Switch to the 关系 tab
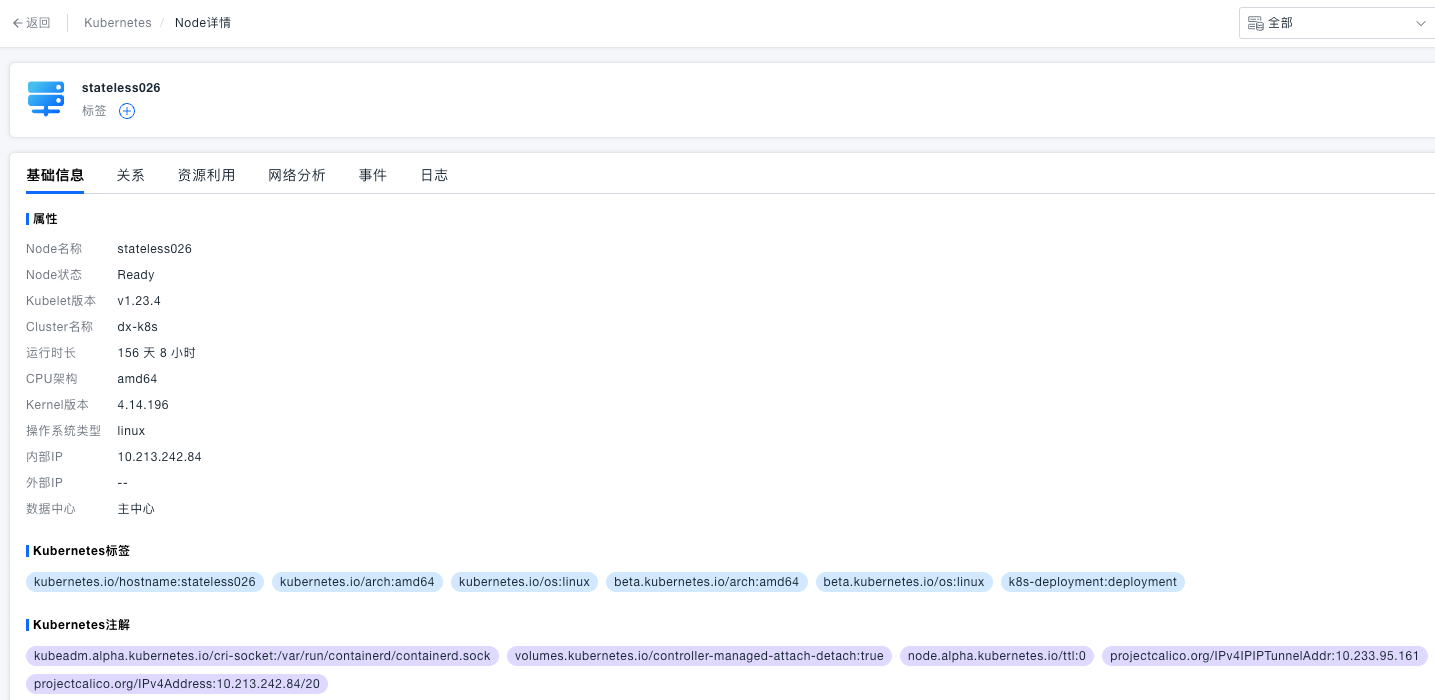Screen dimensions: 1435x700 (x=130, y=175)
